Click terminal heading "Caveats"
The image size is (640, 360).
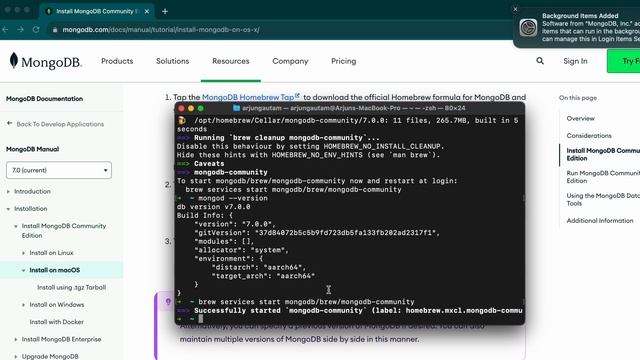(x=209, y=163)
